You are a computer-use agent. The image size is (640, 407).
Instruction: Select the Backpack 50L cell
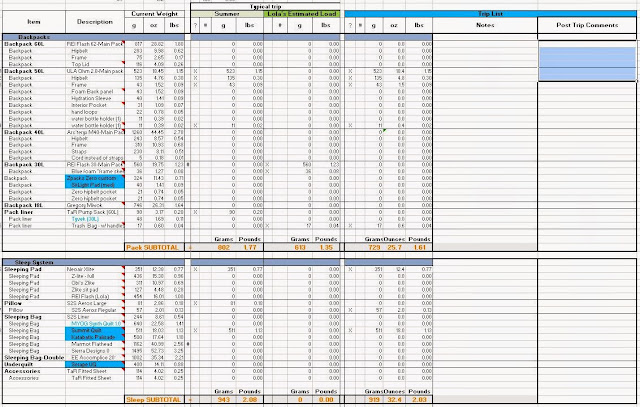tap(34, 71)
